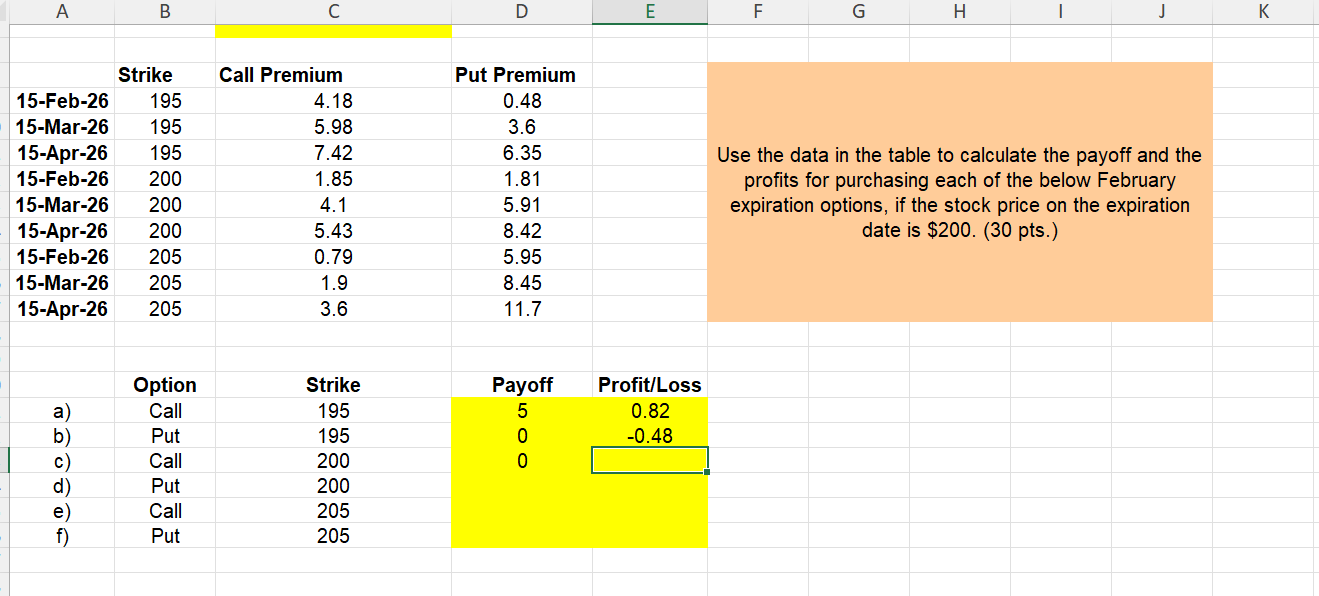
Task: Select column D header
Action: click(522, 12)
